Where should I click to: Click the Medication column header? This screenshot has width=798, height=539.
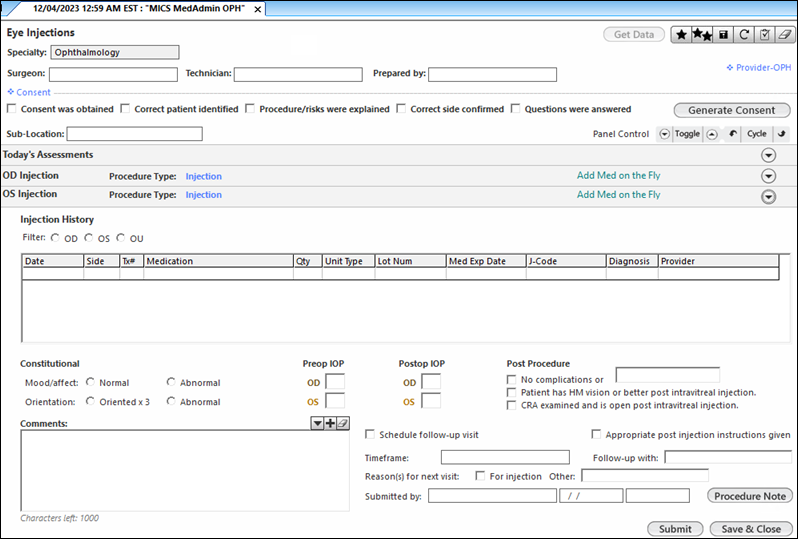coord(218,261)
